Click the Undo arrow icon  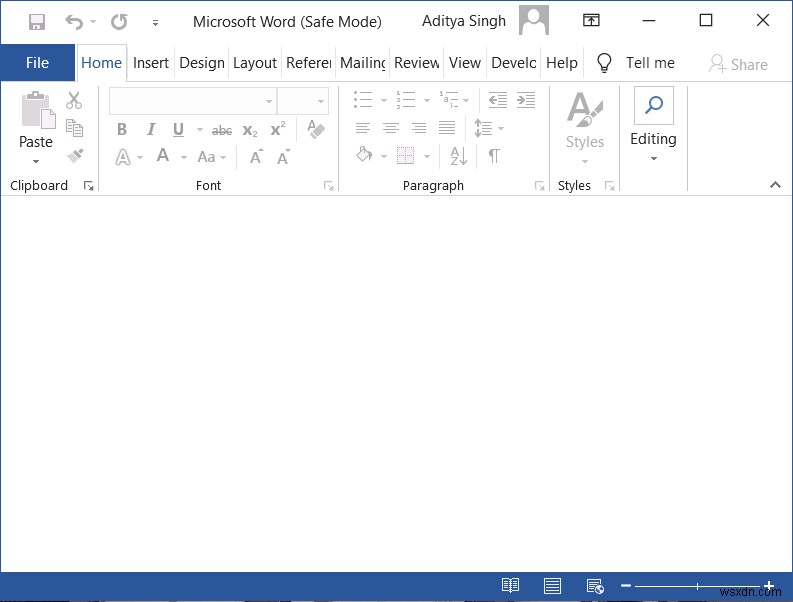(74, 21)
